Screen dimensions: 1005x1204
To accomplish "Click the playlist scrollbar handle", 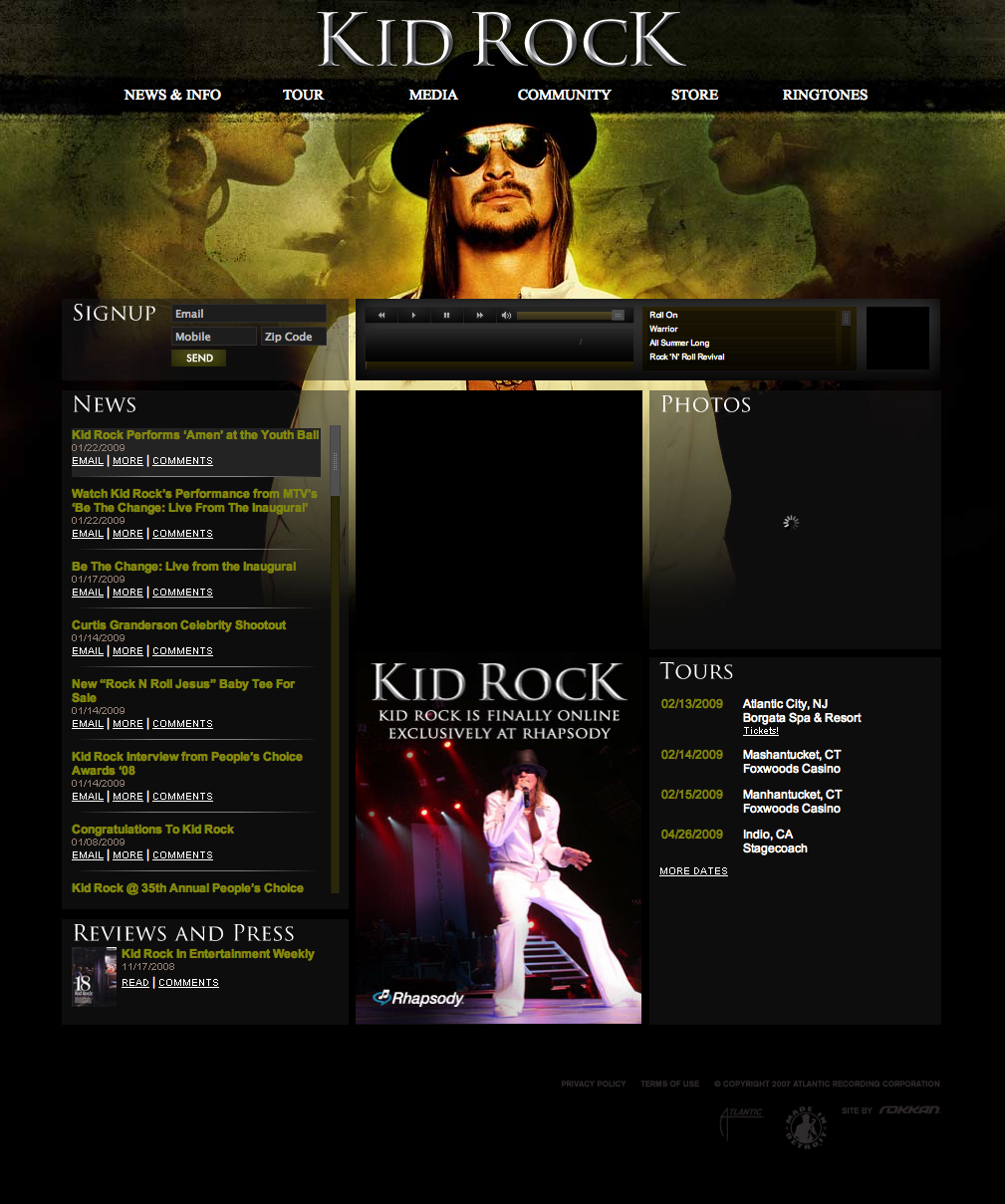I will click(847, 318).
